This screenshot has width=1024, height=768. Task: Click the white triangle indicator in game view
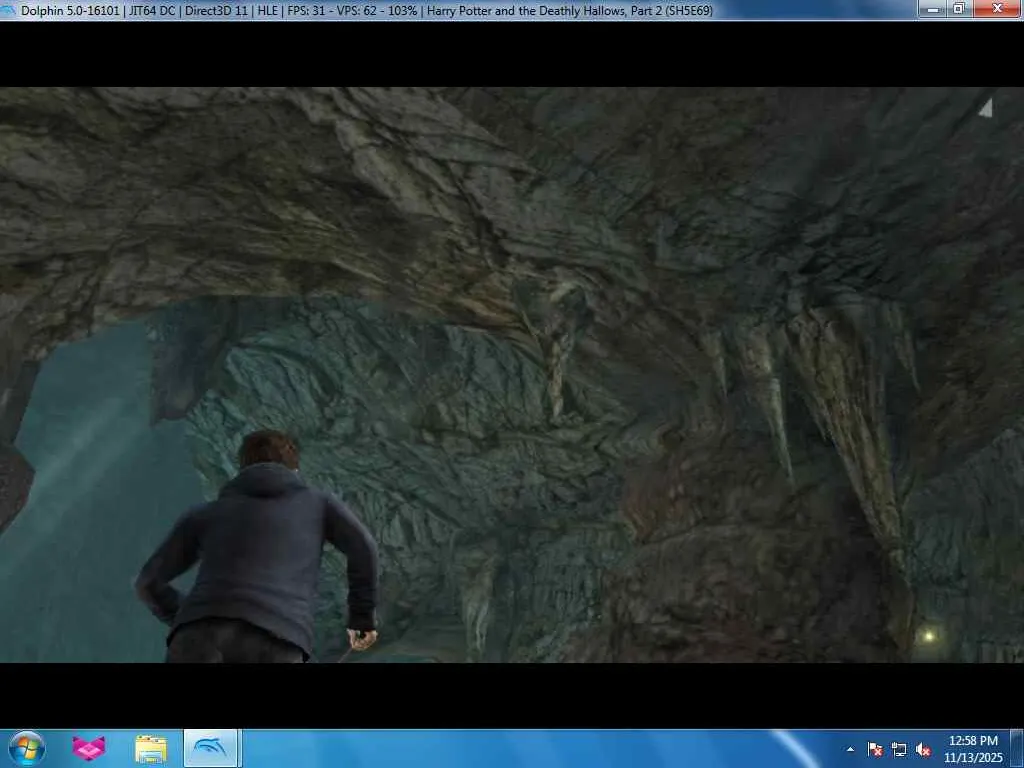pyautogui.click(x=985, y=108)
